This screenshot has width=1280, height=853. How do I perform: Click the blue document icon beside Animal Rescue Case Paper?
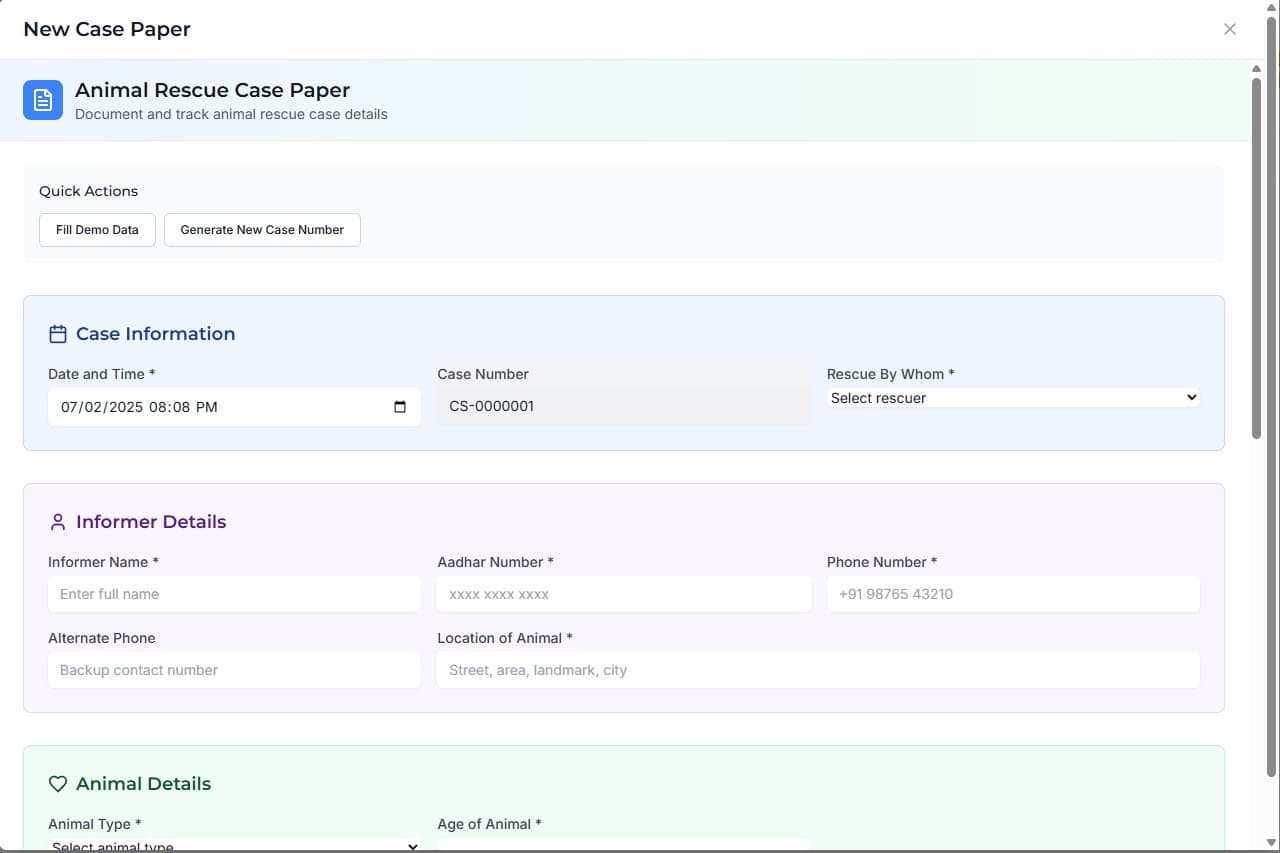tap(43, 100)
